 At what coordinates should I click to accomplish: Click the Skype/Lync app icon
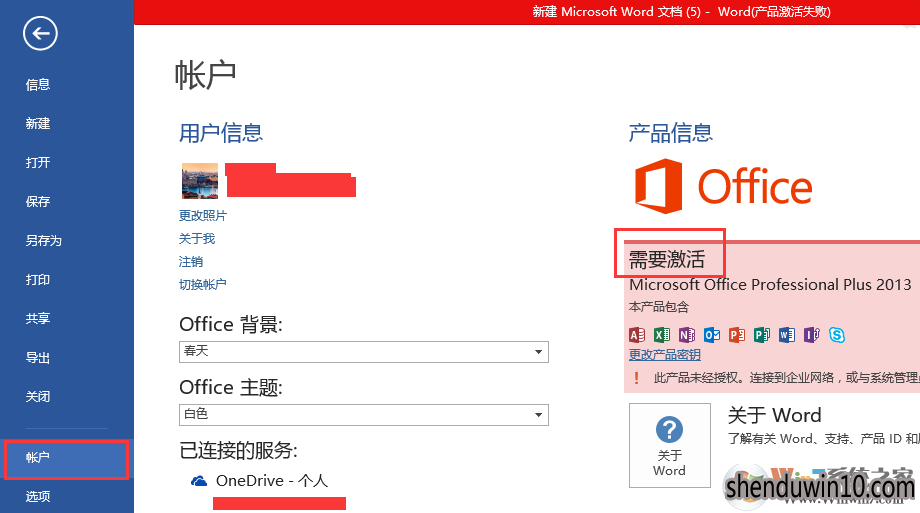[x=837, y=335]
